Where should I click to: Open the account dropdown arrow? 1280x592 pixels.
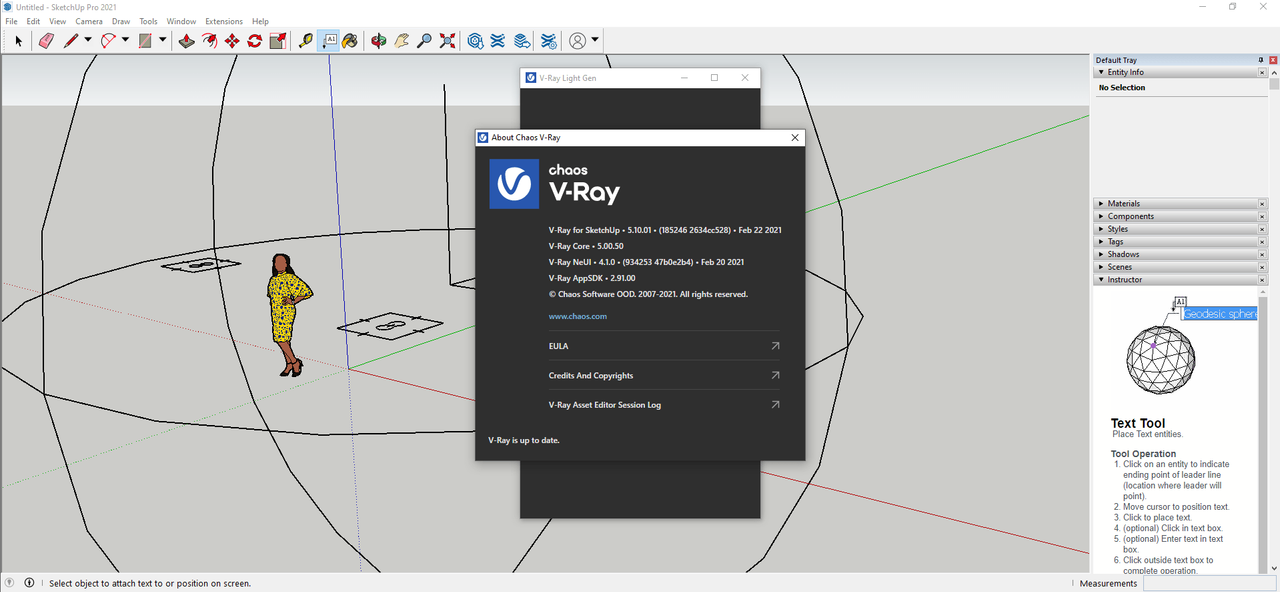click(595, 41)
